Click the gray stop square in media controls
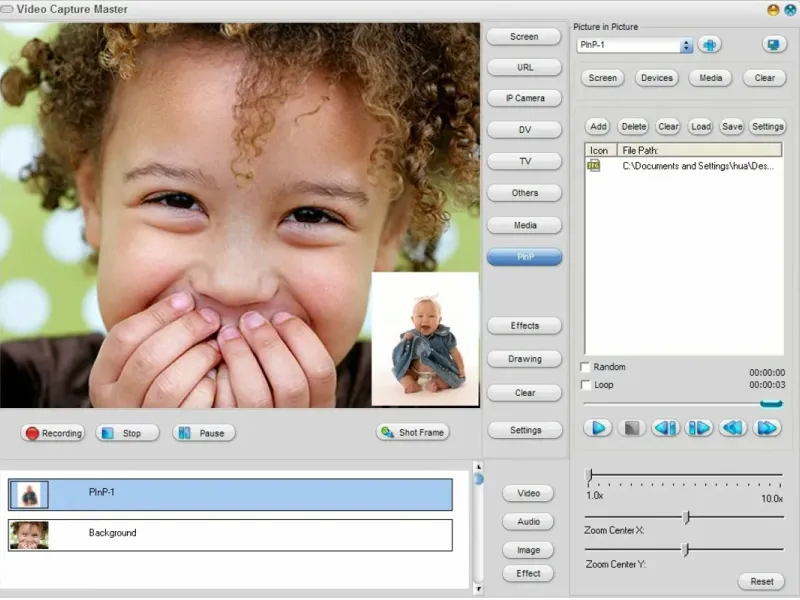The image size is (800, 600). 632,428
